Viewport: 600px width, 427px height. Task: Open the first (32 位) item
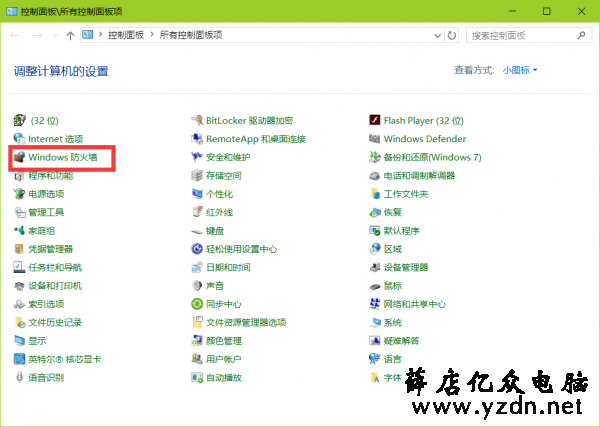pos(44,121)
